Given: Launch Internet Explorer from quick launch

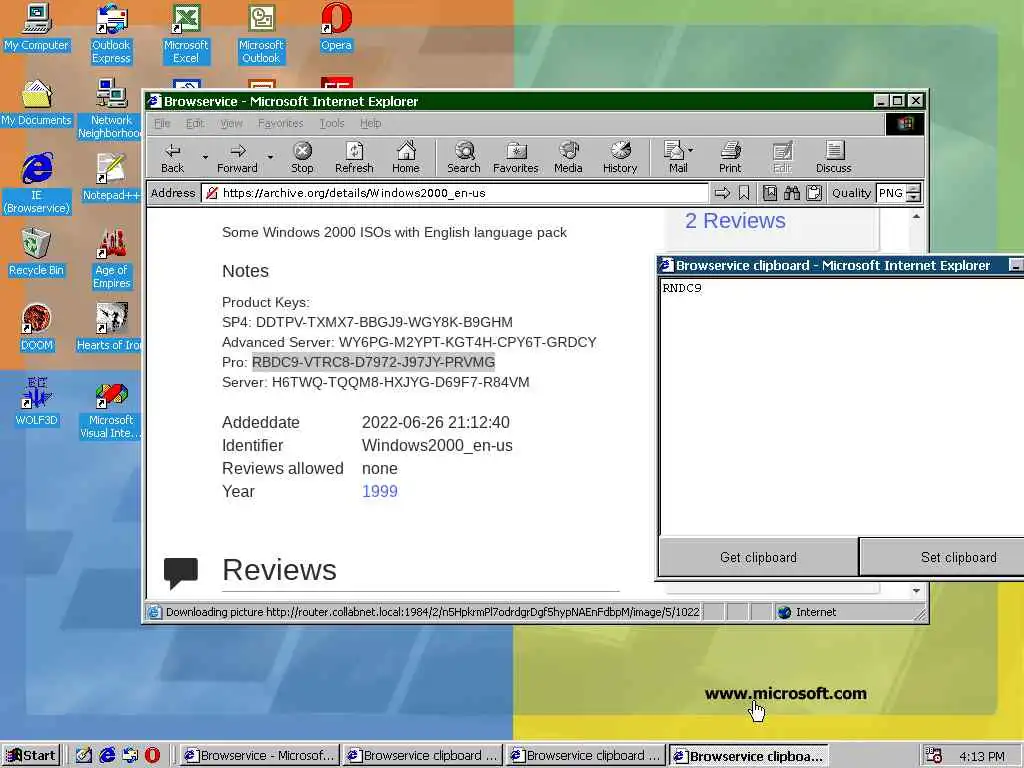Looking at the screenshot, I should point(107,755).
